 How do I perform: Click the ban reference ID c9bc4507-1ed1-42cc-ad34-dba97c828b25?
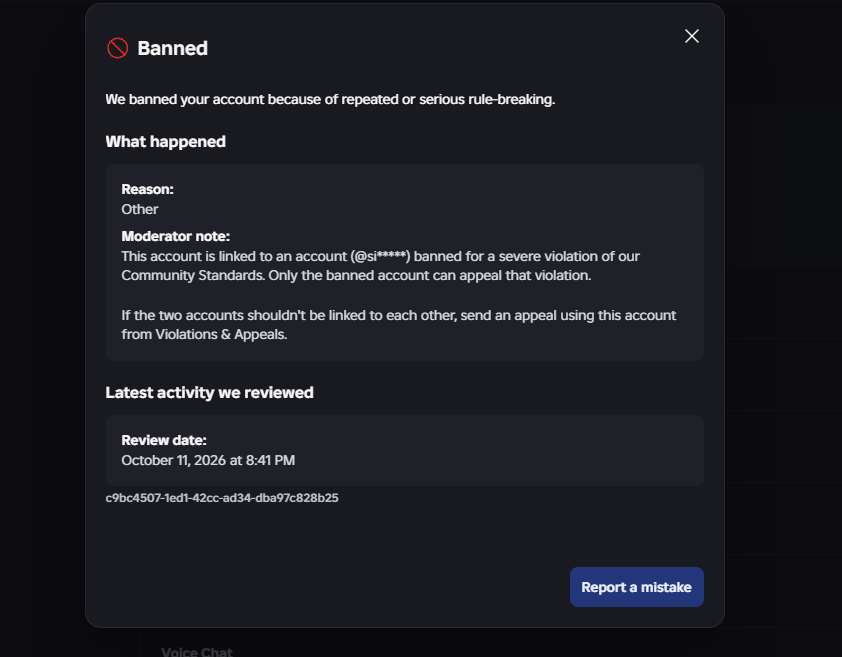pos(222,498)
